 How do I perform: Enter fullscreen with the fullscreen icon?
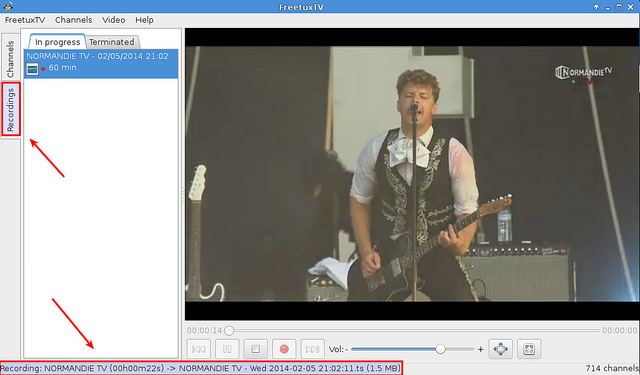coord(529,349)
